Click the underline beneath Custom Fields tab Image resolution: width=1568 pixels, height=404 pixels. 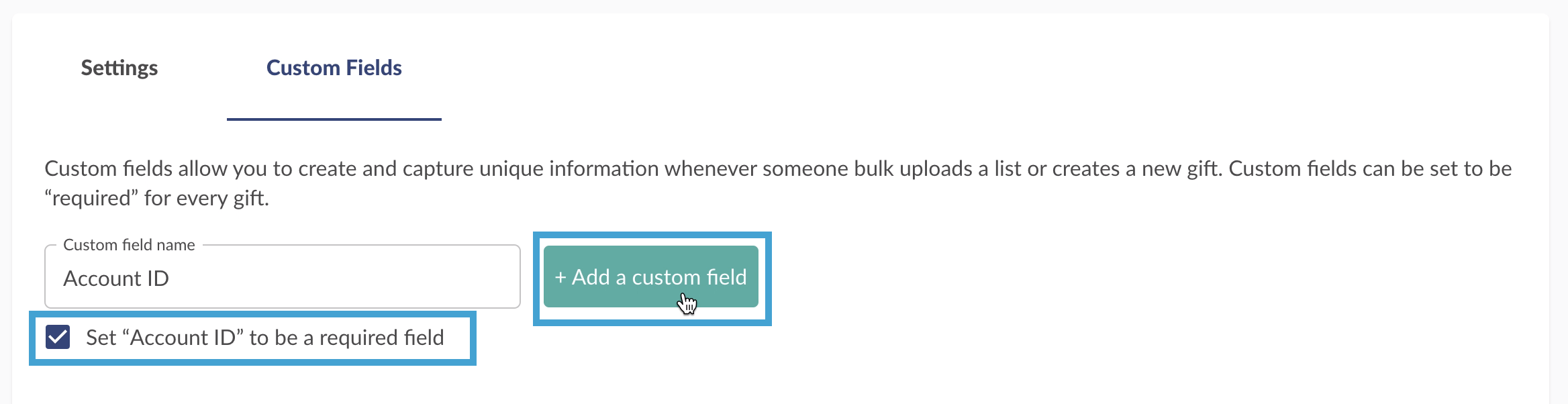(x=334, y=119)
